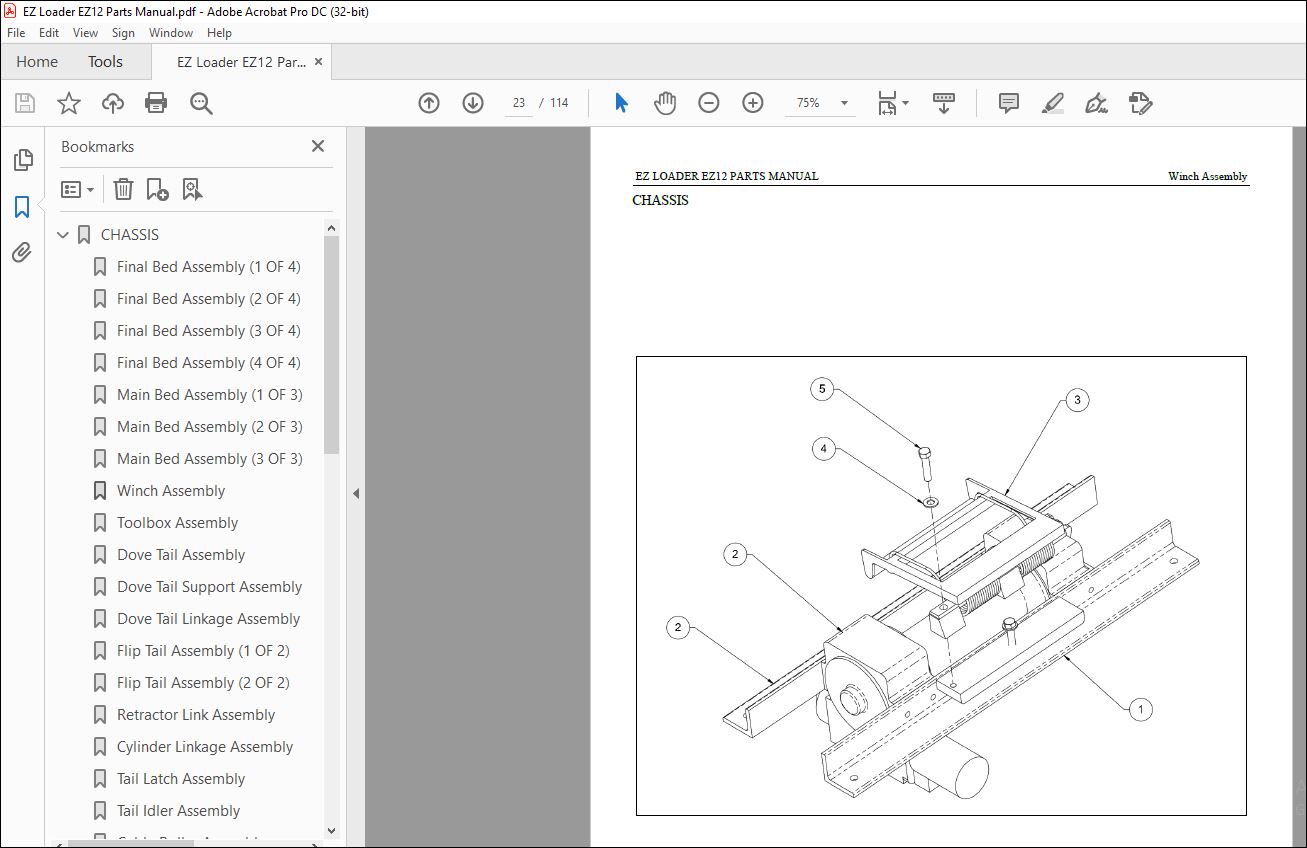Open the Window menu
Screen dimensions: 1307x848
[171, 33]
